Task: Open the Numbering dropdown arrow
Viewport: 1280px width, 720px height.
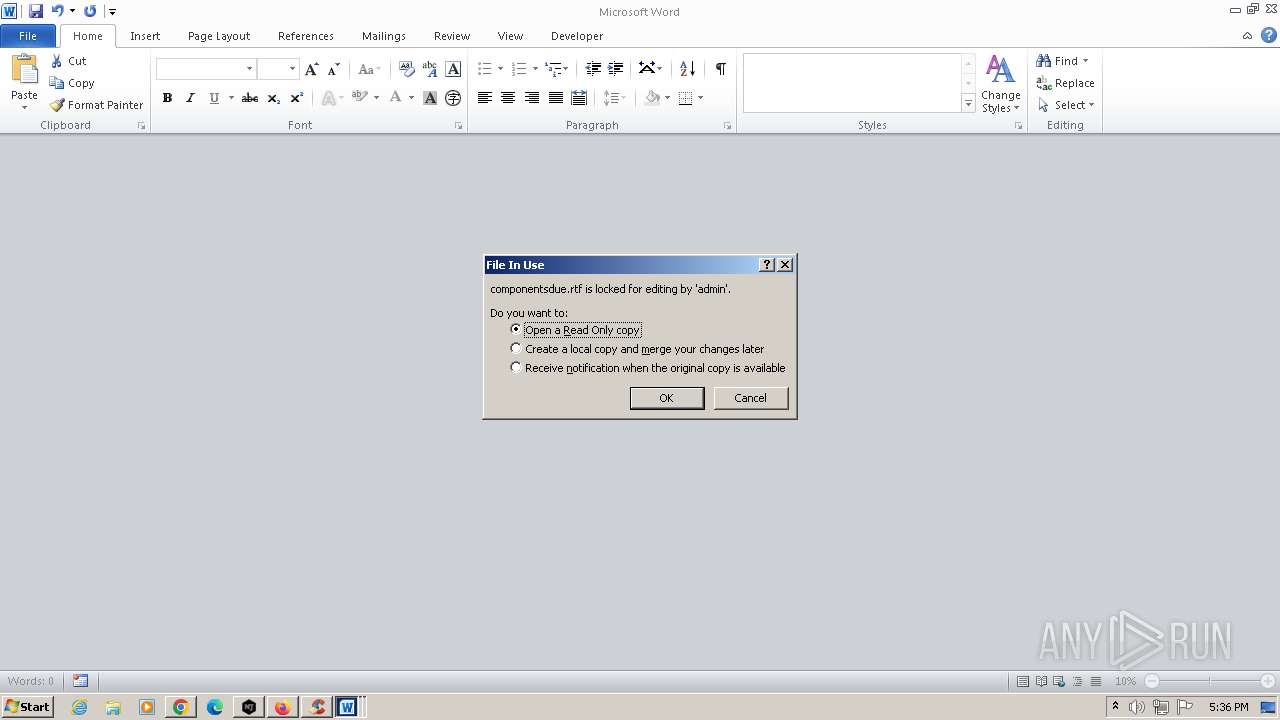Action: pyautogui.click(x=535, y=69)
